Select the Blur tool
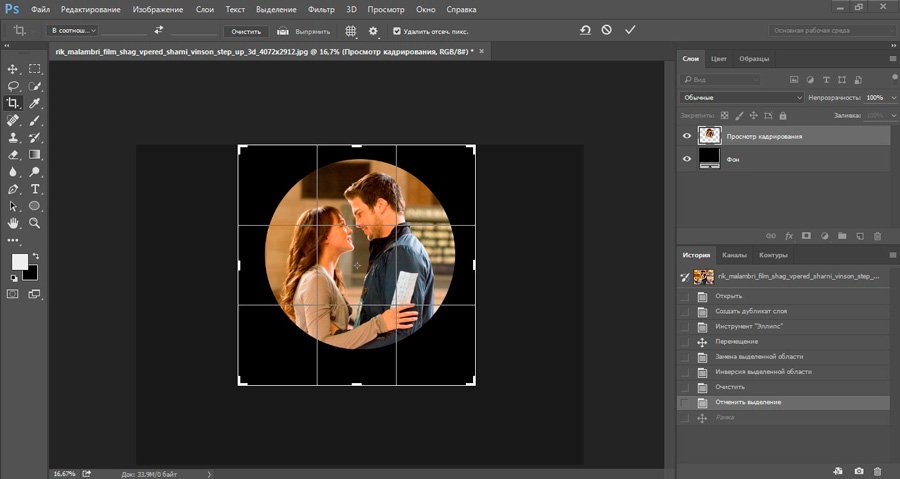The height and width of the screenshot is (479, 900). tap(13, 172)
